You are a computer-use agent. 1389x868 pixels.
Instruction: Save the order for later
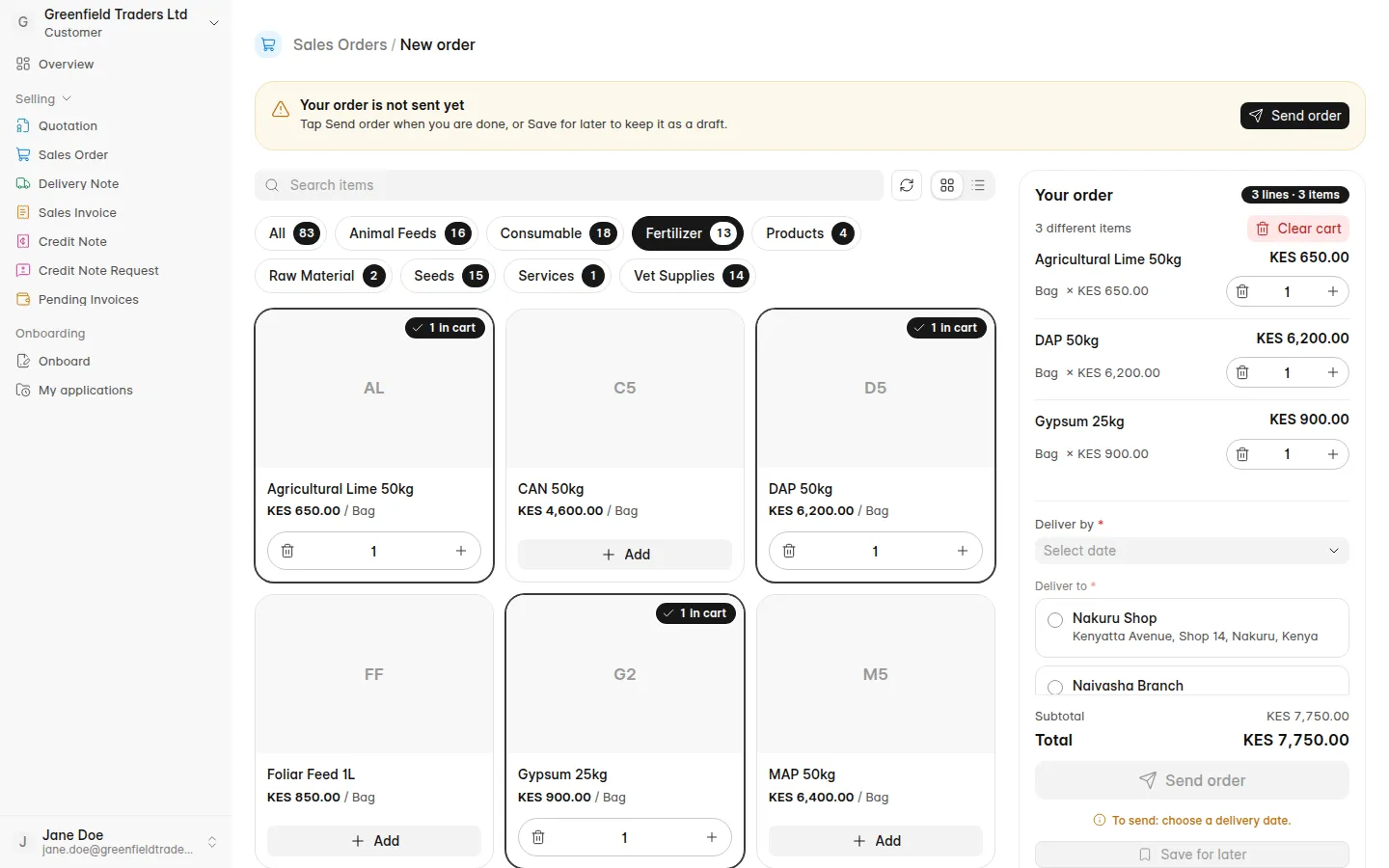coord(1192,854)
